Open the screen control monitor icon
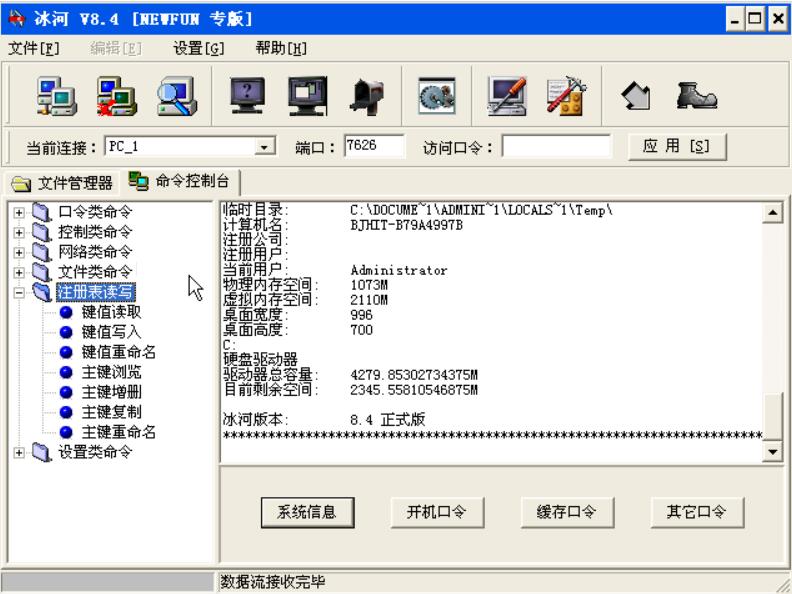This screenshot has width=792, height=594. [x=307, y=95]
